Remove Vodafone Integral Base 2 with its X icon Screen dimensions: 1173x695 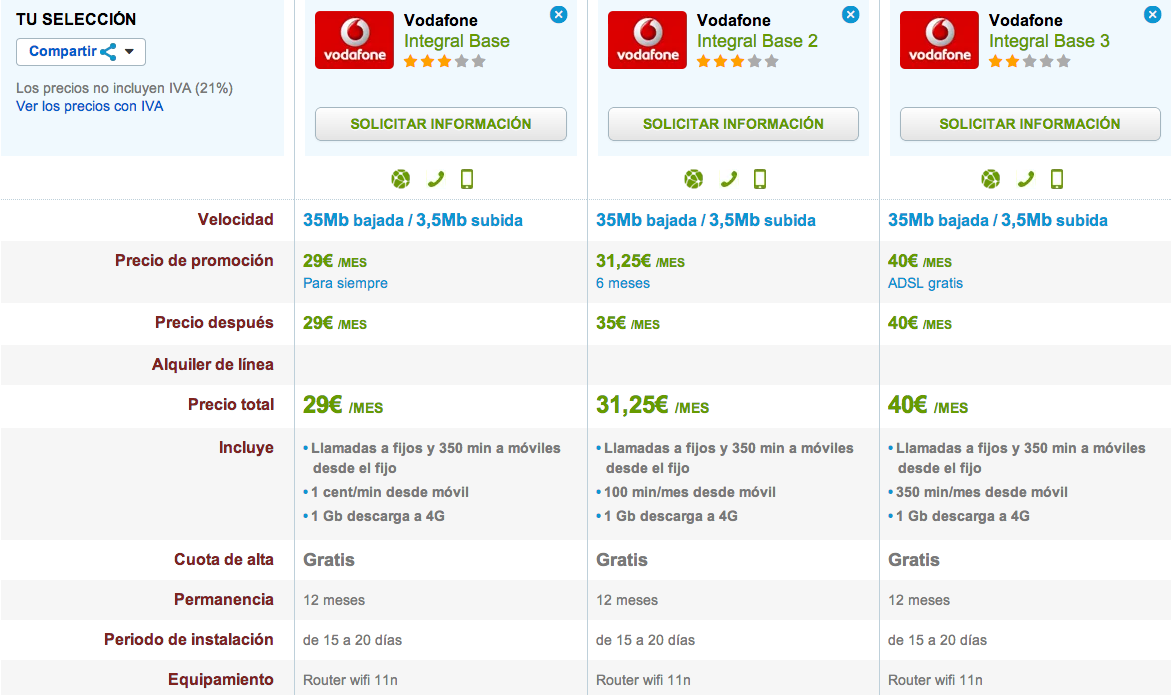tap(851, 14)
